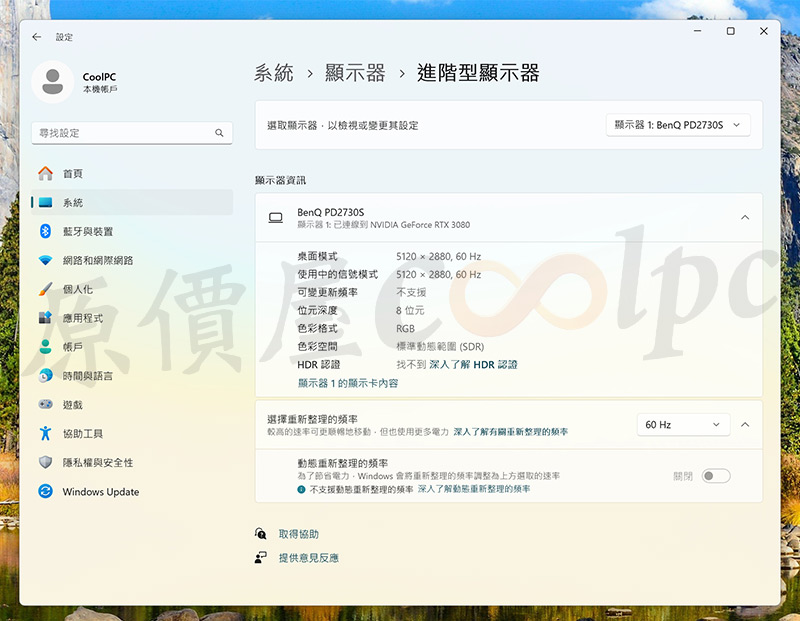Image resolution: width=800 pixels, height=621 pixels.
Task: Click the BenQ PD2730S header row title
Action: pos(331,212)
